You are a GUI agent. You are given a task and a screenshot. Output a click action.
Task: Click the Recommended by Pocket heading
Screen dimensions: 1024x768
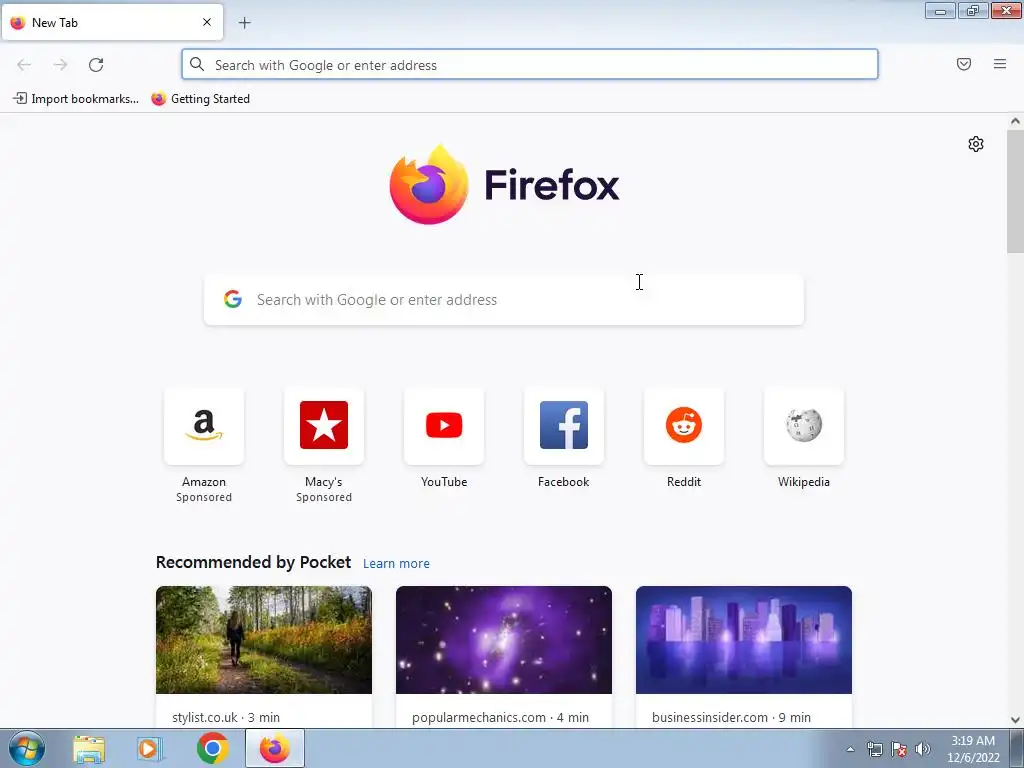coord(253,562)
